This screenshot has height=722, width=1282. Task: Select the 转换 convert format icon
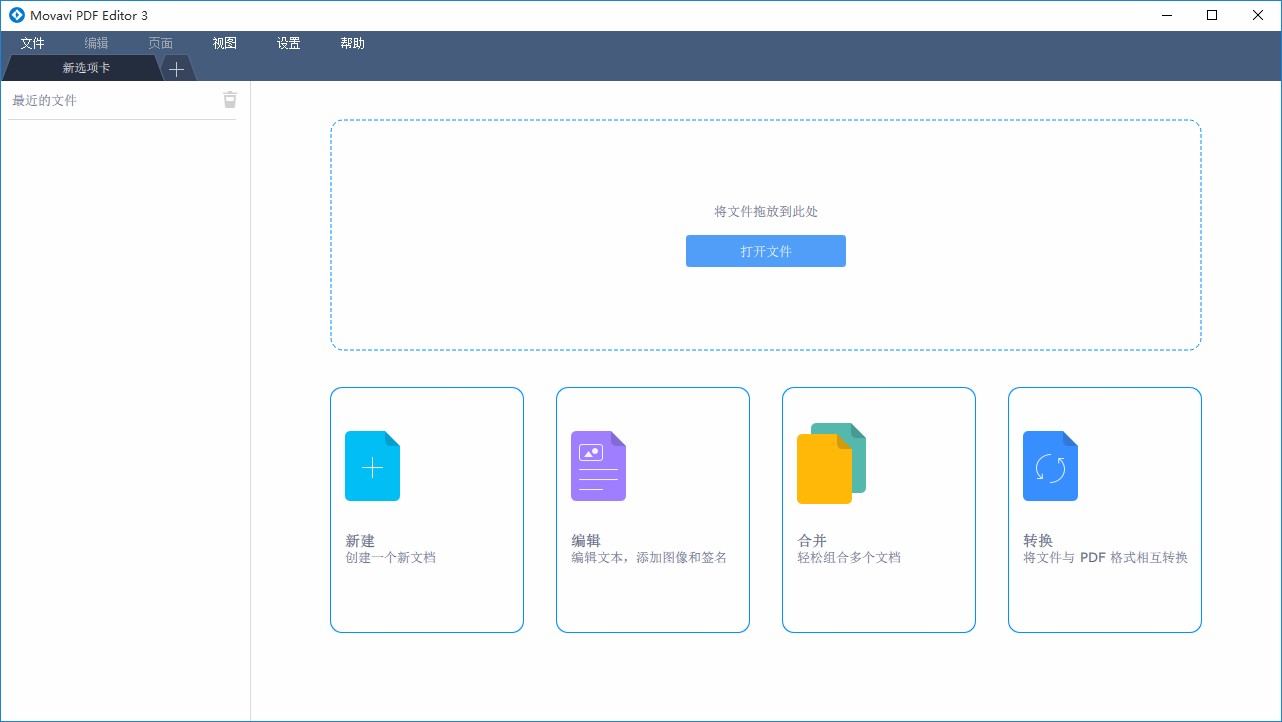coord(1050,465)
